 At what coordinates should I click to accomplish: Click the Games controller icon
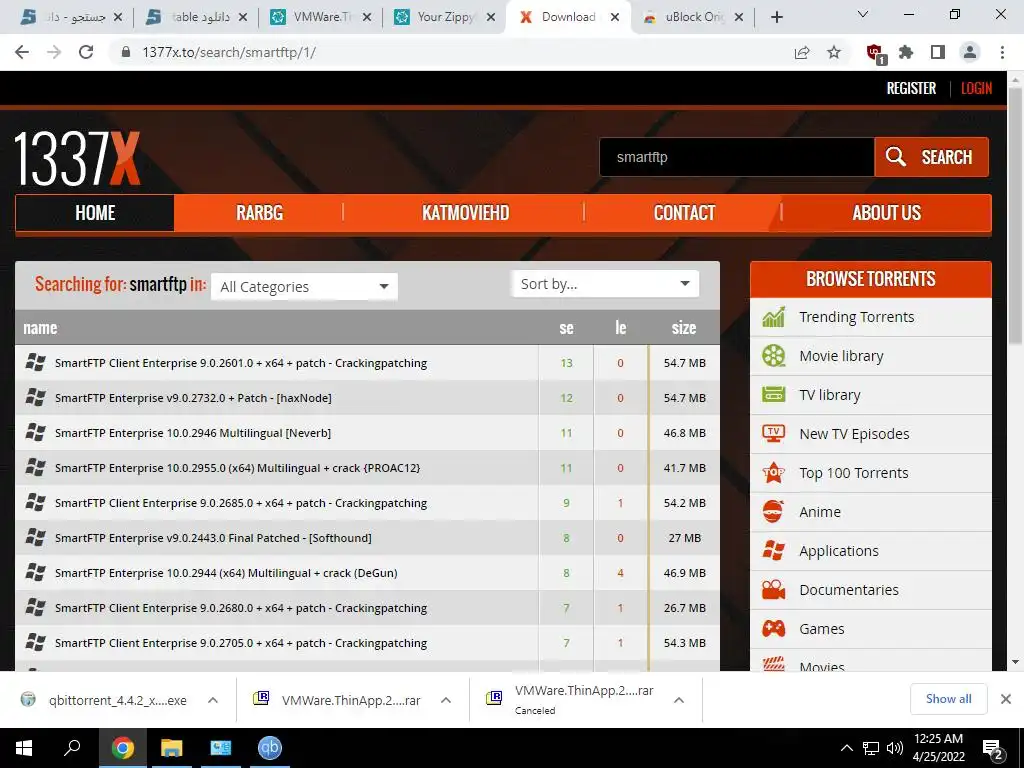pyautogui.click(x=773, y=629)
